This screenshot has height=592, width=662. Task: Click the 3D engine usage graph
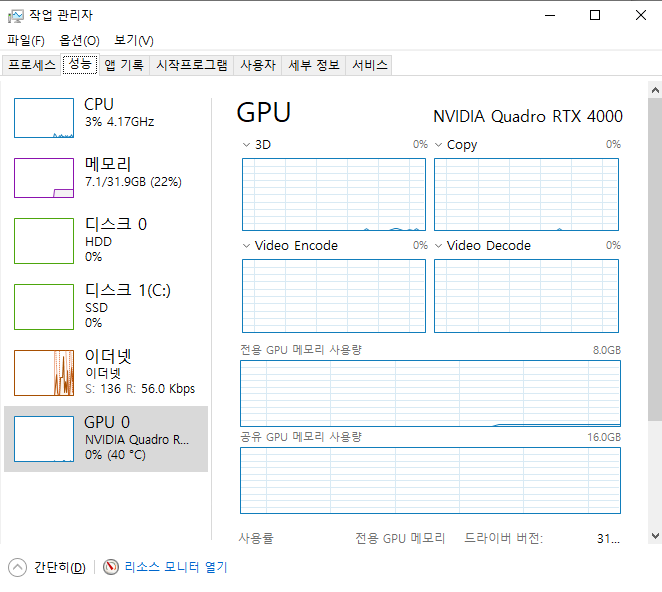pyautogui.click(x=334, y=195)
